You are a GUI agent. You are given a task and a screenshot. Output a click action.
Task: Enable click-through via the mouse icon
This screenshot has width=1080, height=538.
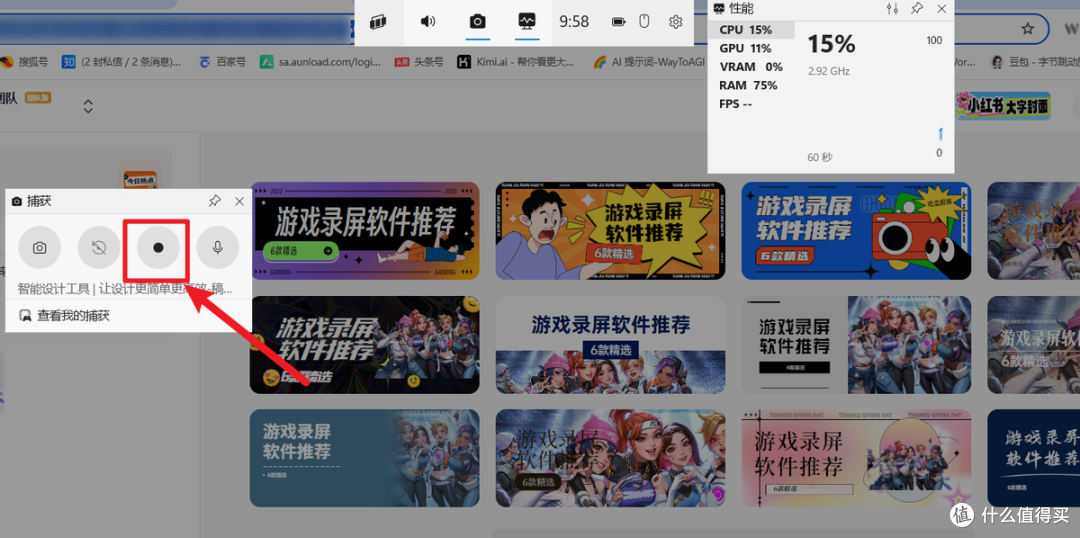click(645, 21)
